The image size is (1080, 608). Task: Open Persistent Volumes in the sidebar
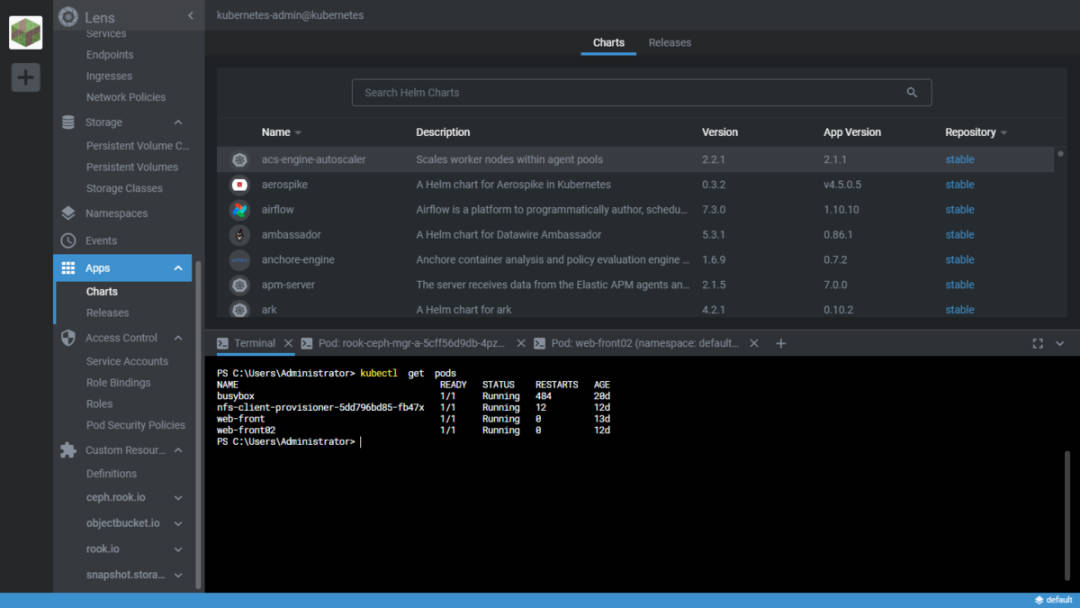(x=132, y=167)
